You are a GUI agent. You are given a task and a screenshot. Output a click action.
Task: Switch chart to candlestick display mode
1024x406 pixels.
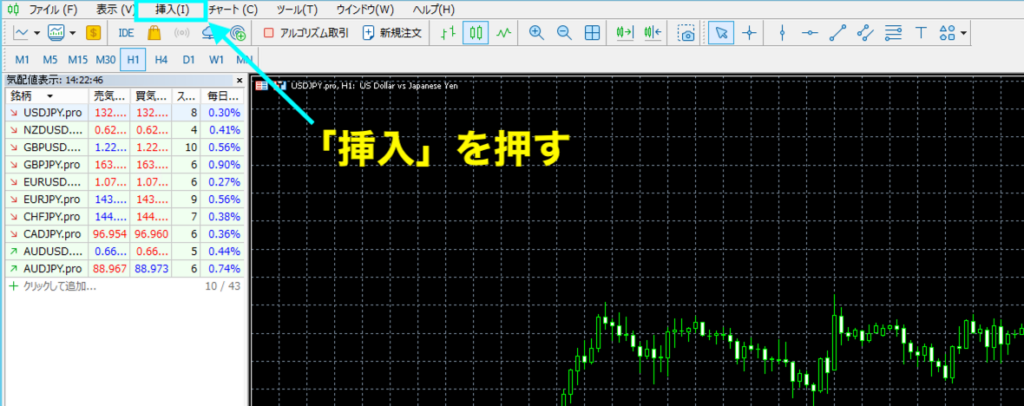coord(477,33)
